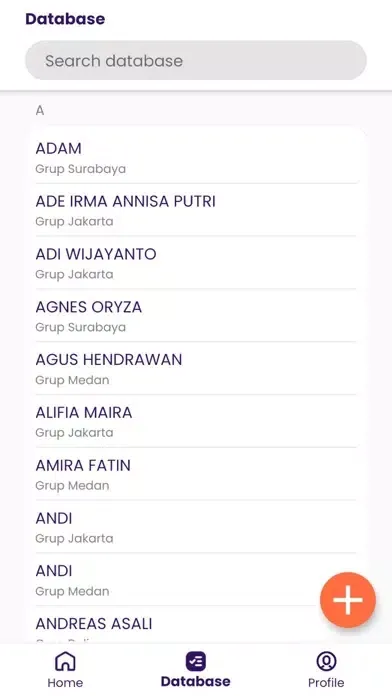392x696 pixels.
Task: Tap the orange plus add button
Action: click(x=348, y=600)
